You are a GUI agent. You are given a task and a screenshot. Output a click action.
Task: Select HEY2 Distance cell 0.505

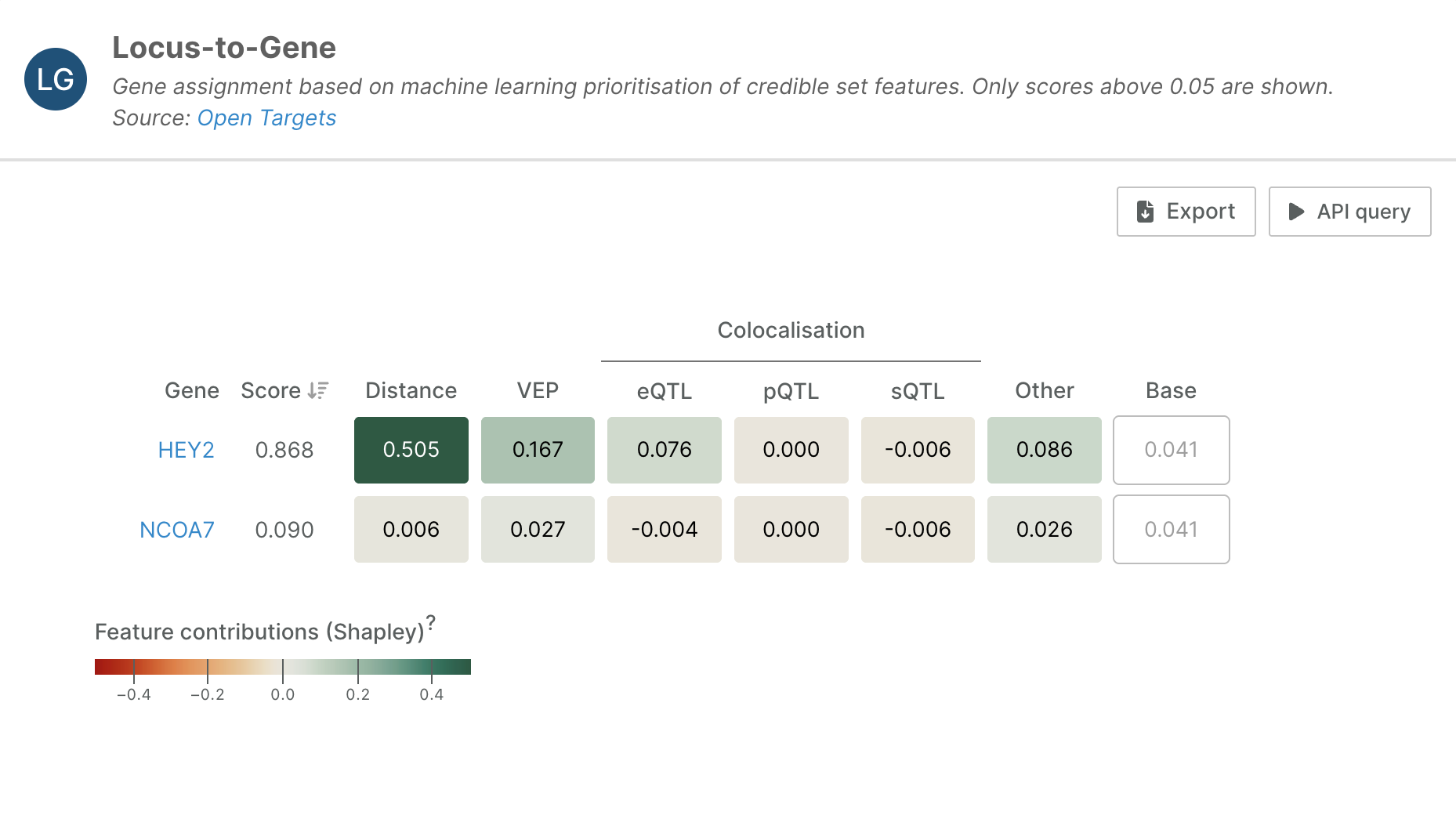coord(411,450)
